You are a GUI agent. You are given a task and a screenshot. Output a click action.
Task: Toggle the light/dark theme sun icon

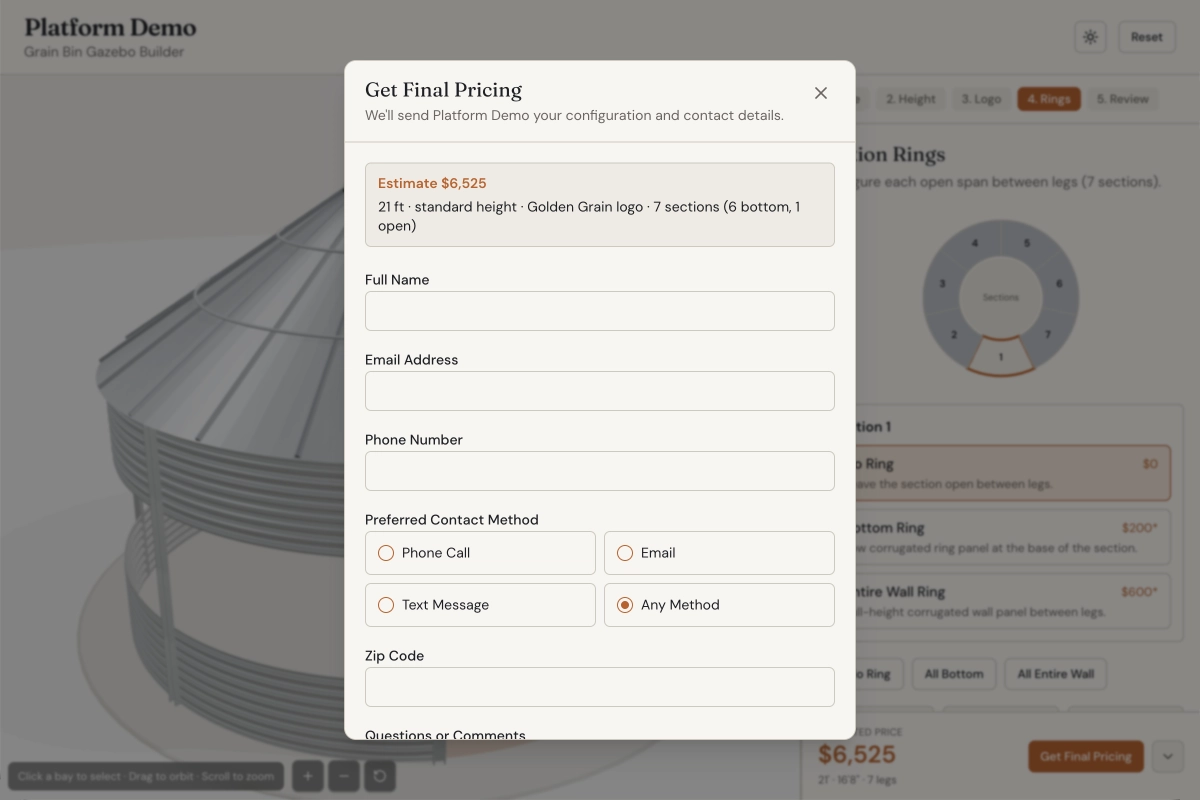[1090, 37]
